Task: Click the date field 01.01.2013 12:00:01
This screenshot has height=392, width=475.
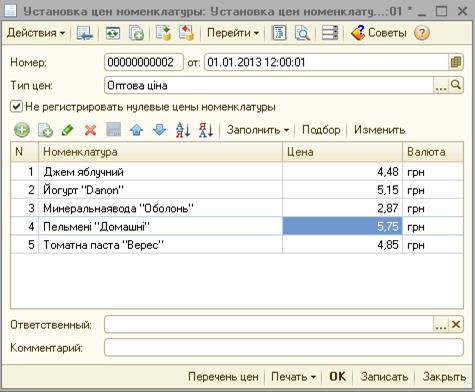Action: click(x=326, y=62)
